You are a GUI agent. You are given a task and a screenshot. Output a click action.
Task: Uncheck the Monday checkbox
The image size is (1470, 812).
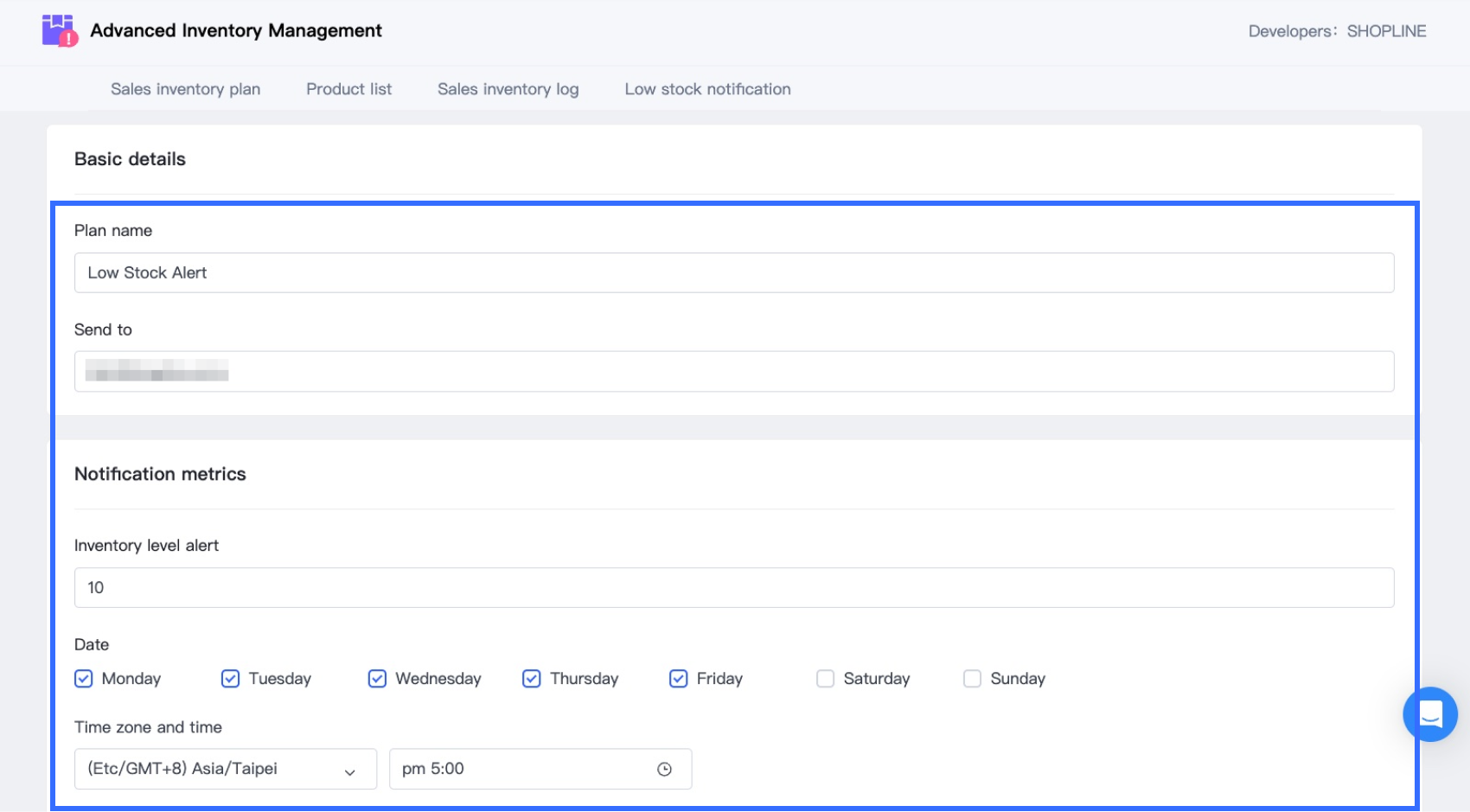84,679
